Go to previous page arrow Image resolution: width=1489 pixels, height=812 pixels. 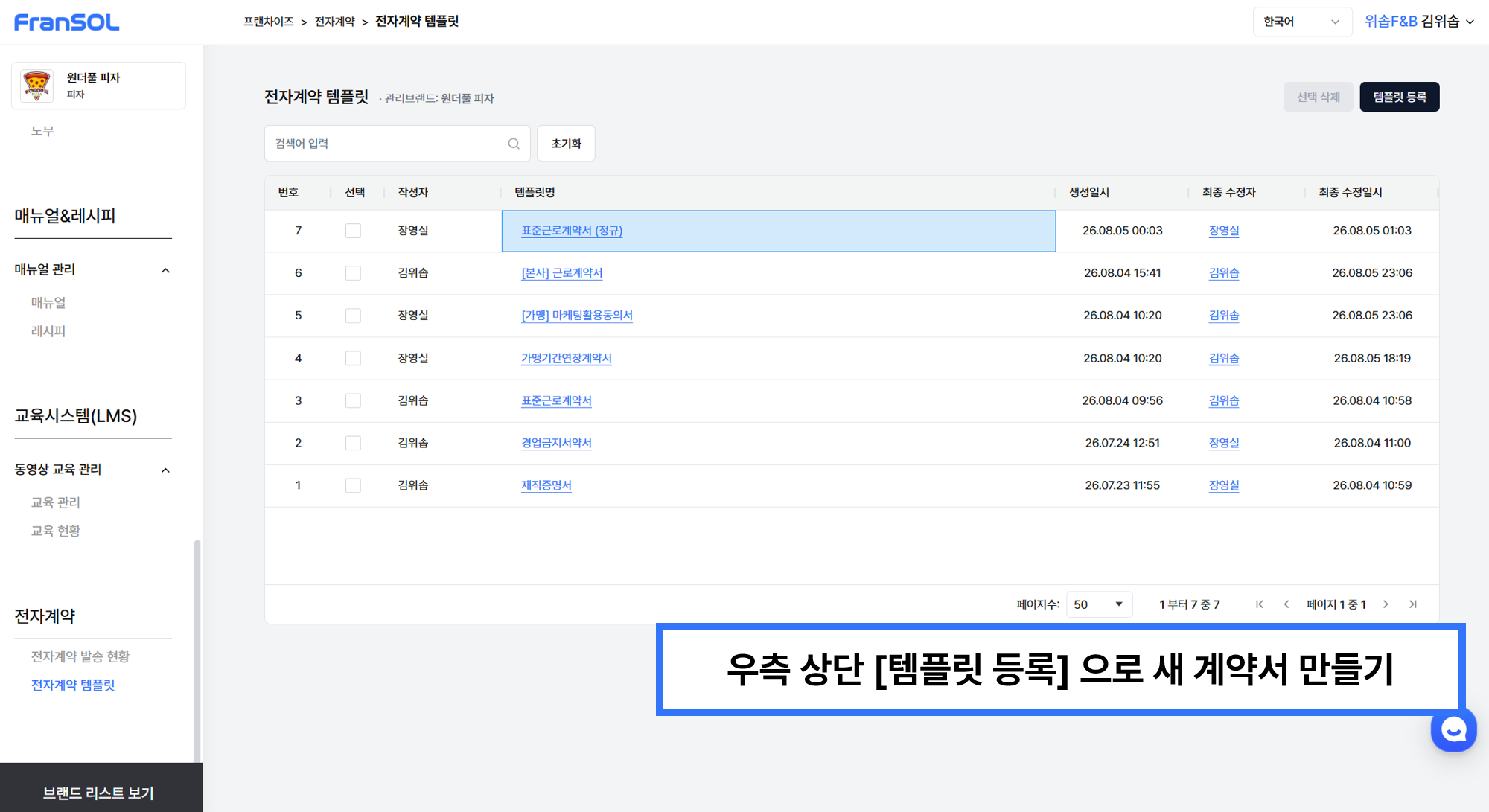[1286, 604]
